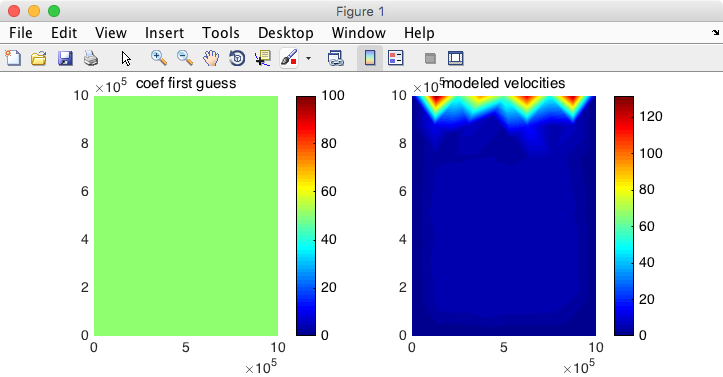723x377 pixels.
Task: Open the Tools menu
Action: (220, 33)
